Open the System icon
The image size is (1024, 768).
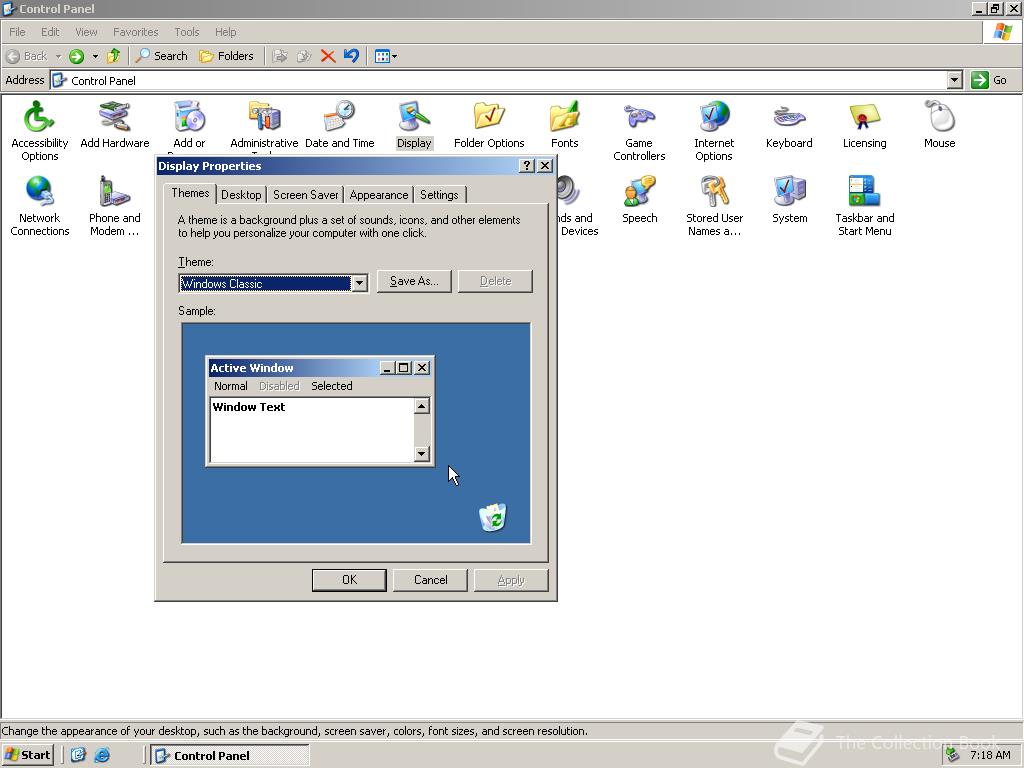tap(790, 199)
